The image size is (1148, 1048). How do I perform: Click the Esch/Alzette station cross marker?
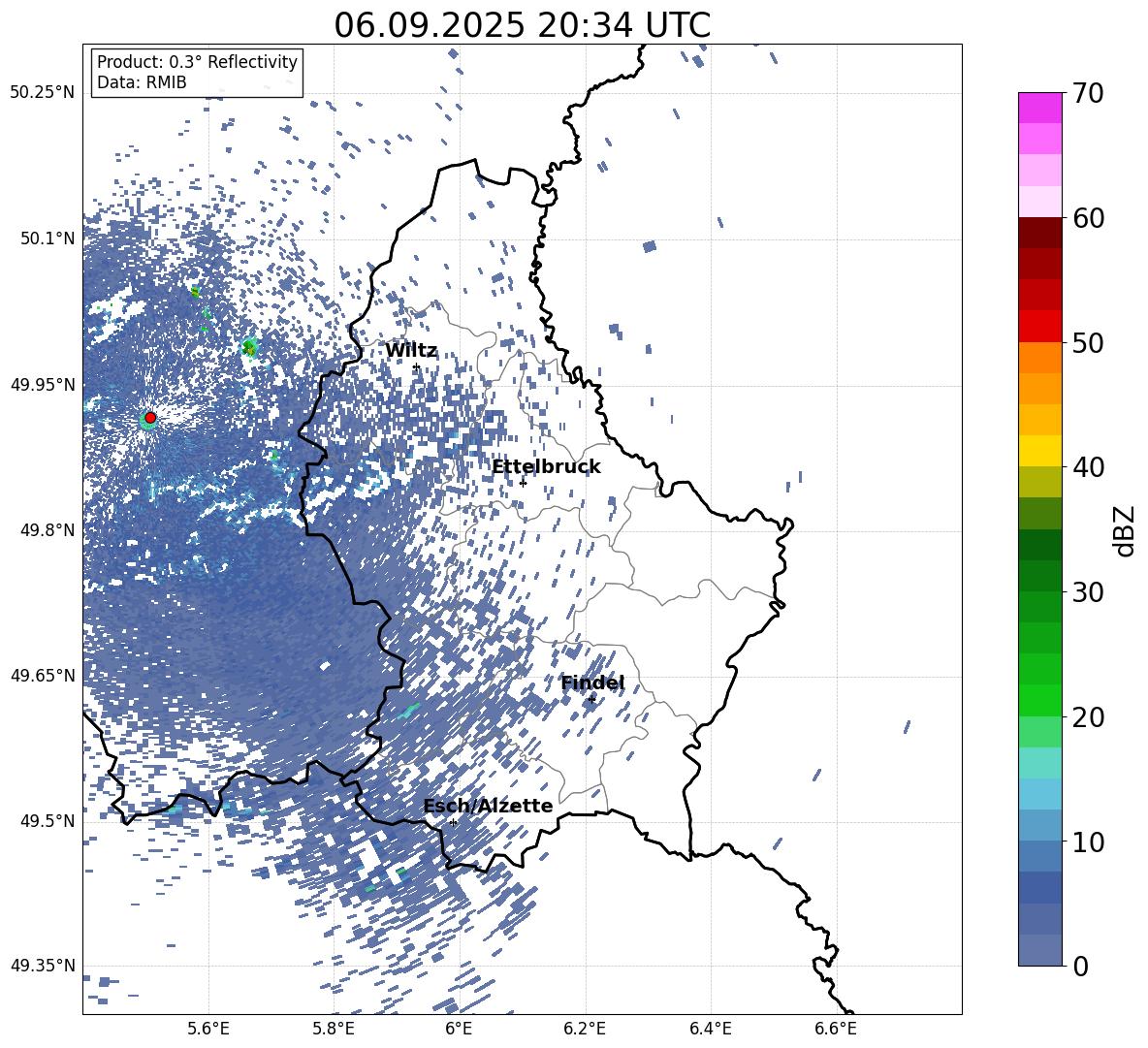(453, 822)
